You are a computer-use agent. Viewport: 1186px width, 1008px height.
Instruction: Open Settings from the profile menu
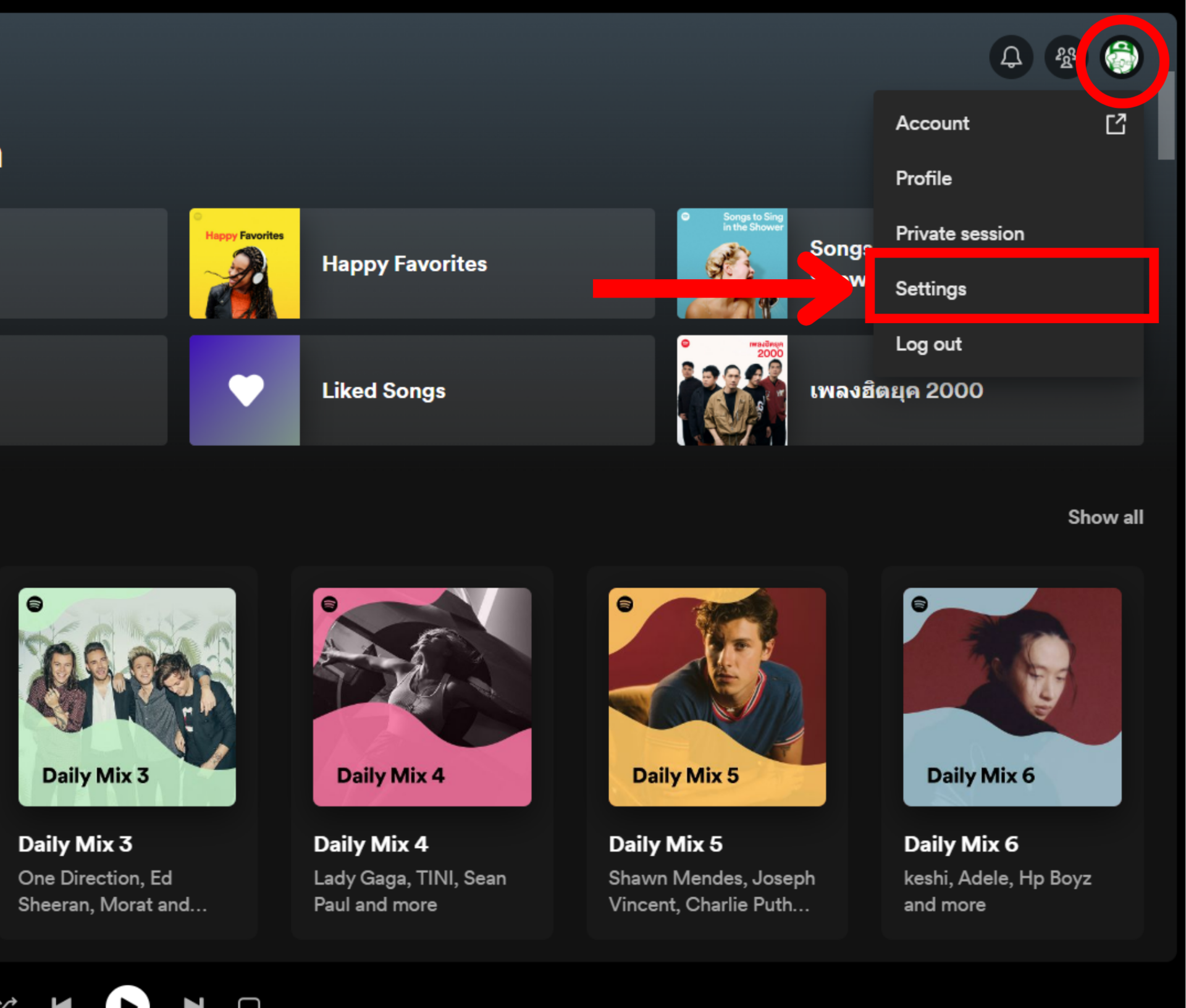(931, 288)
